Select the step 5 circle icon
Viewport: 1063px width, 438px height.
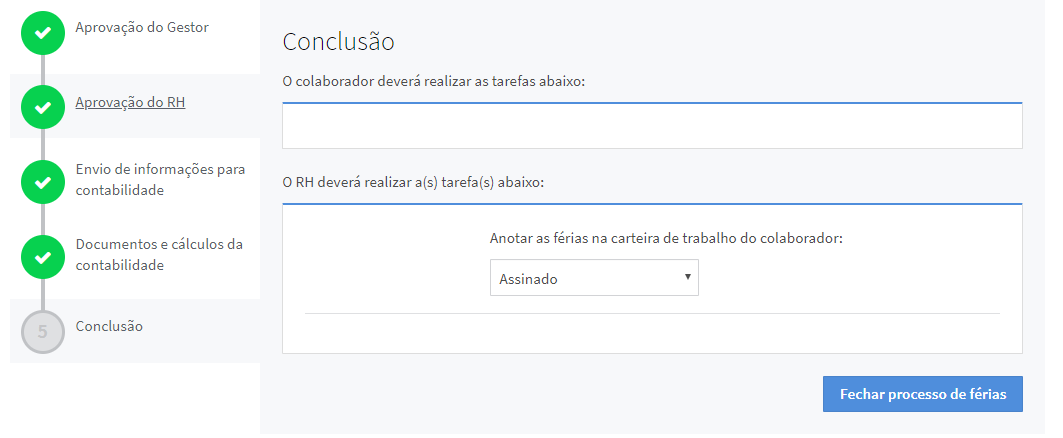pos(43,332)
